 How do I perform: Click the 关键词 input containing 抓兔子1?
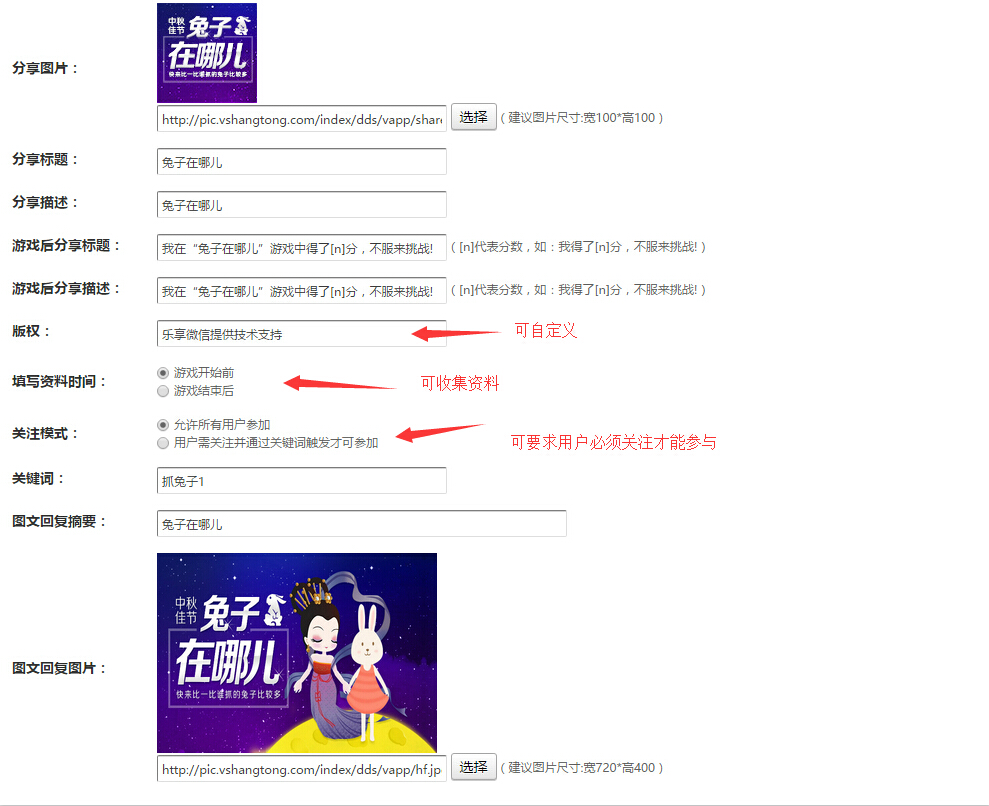tap(301, 481)
